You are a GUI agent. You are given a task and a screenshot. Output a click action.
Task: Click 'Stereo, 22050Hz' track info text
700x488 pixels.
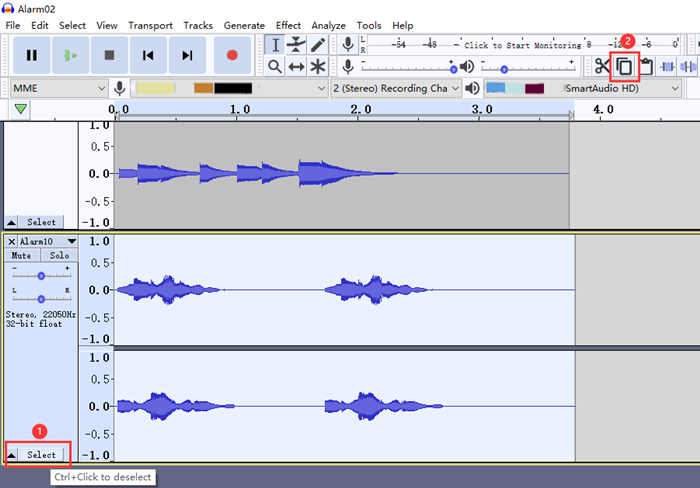41,314
